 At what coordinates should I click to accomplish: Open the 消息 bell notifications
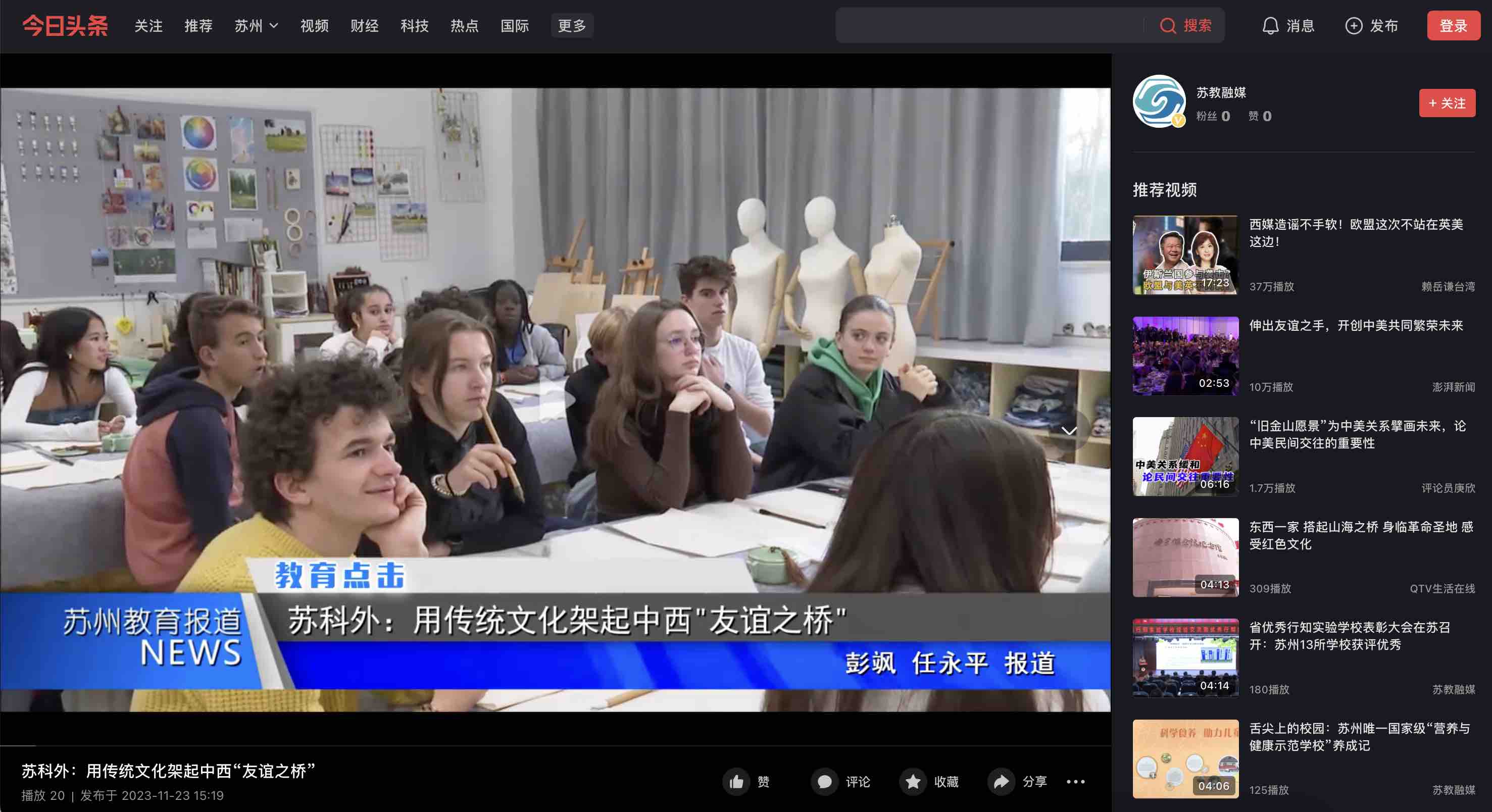[1270, 25]
